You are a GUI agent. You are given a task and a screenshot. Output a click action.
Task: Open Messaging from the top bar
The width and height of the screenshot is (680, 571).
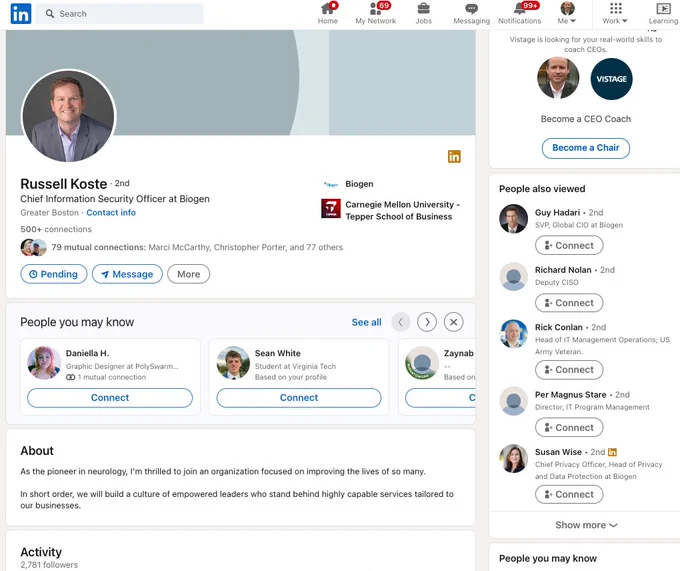point(471,13)
